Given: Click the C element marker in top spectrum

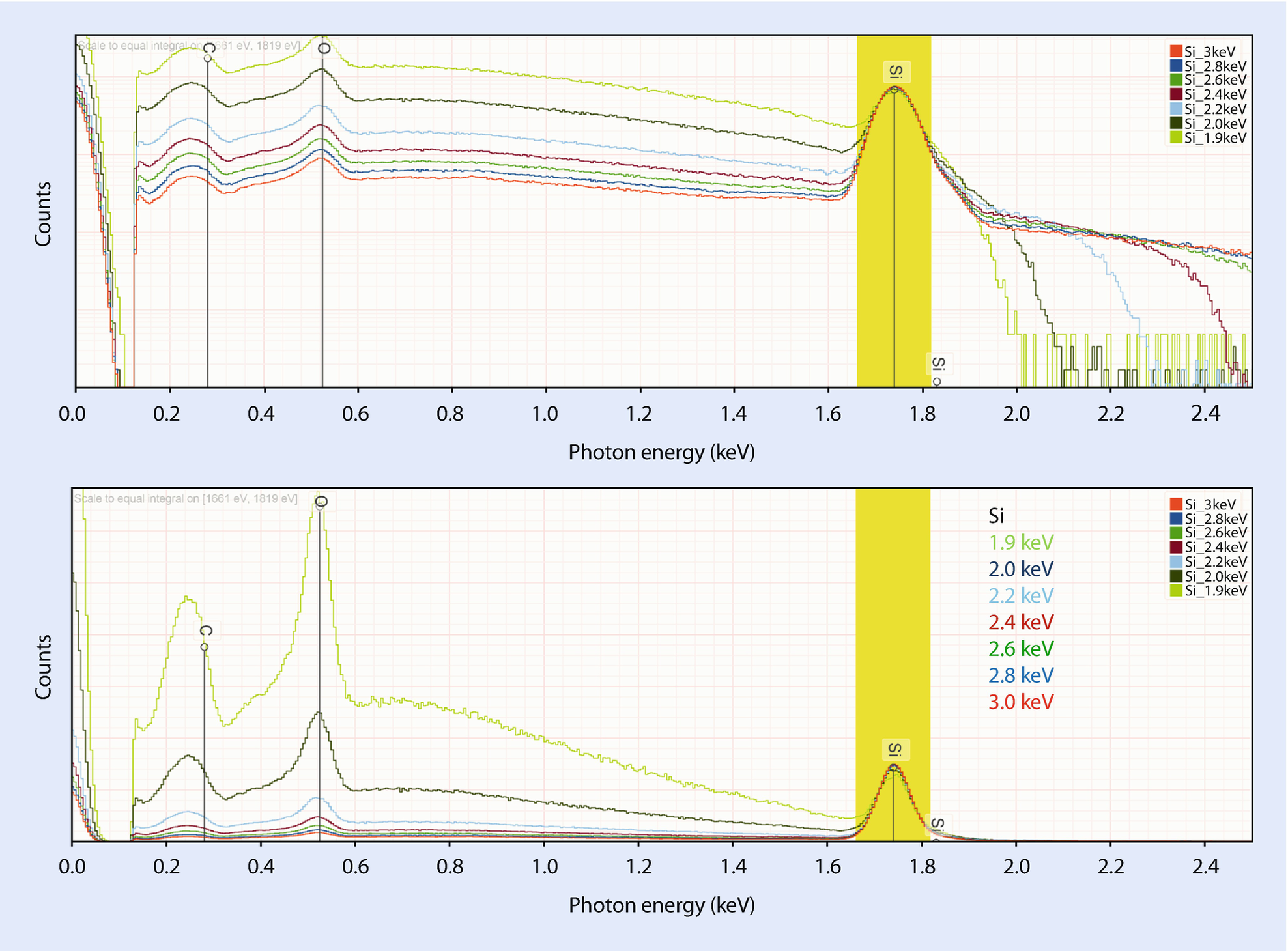Looking at the screenshot, I should click(x=208, y=49).
